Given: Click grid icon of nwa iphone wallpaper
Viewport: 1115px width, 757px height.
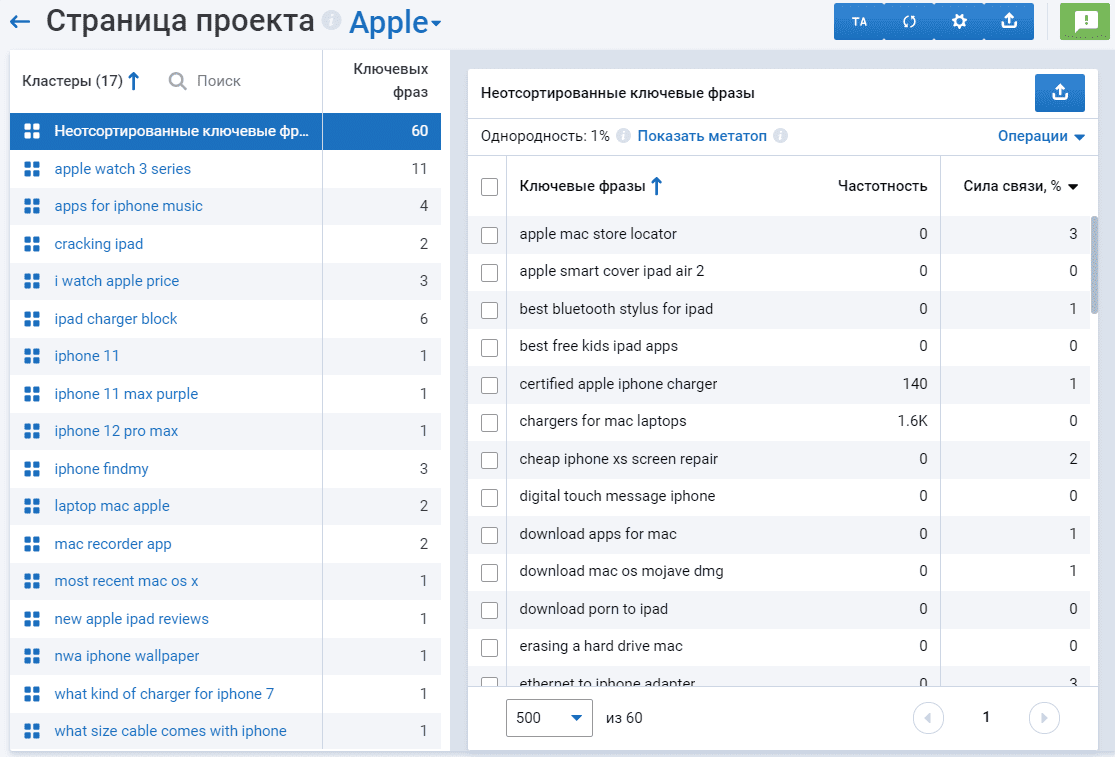Looking at the screenshot, I should 32,656.
